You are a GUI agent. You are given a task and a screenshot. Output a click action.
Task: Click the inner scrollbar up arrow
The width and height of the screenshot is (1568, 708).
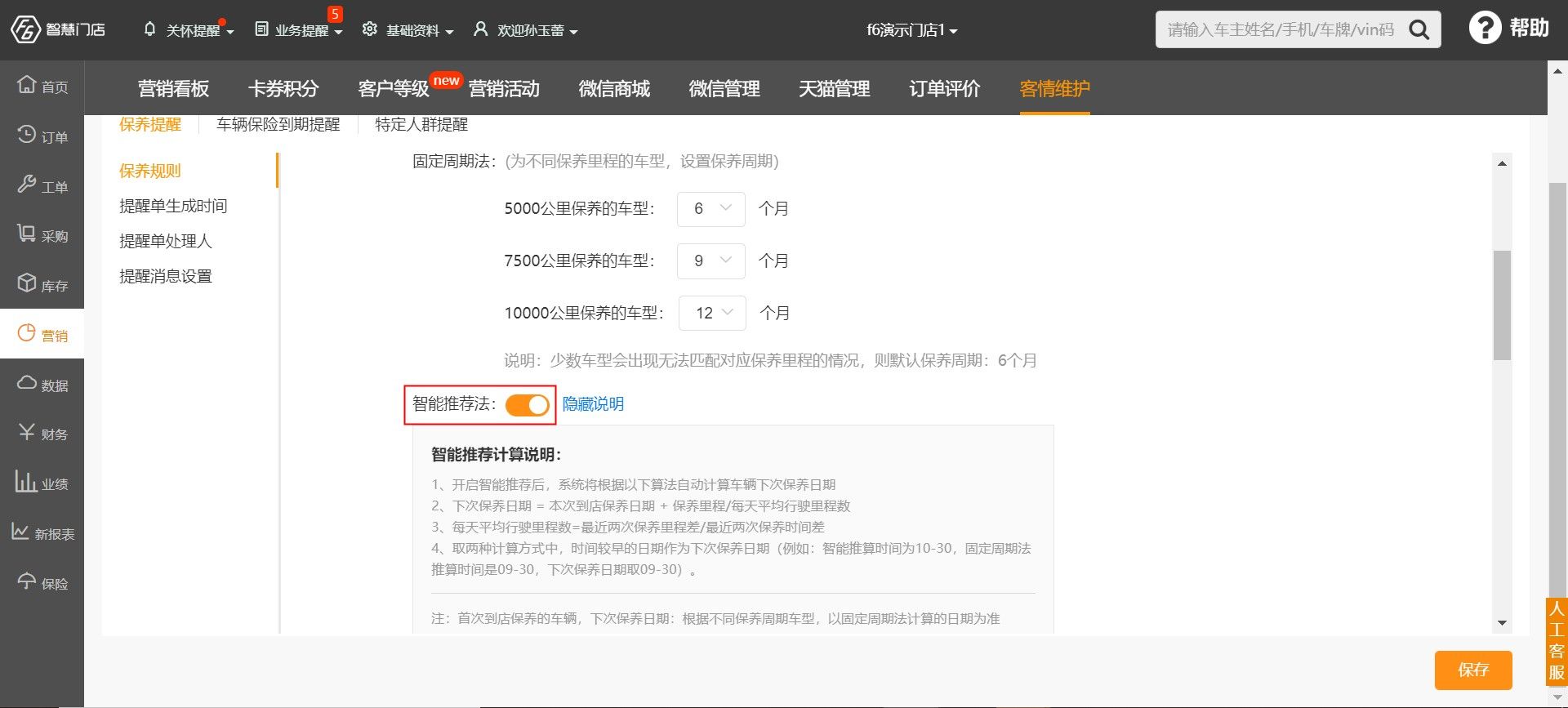1502,163
